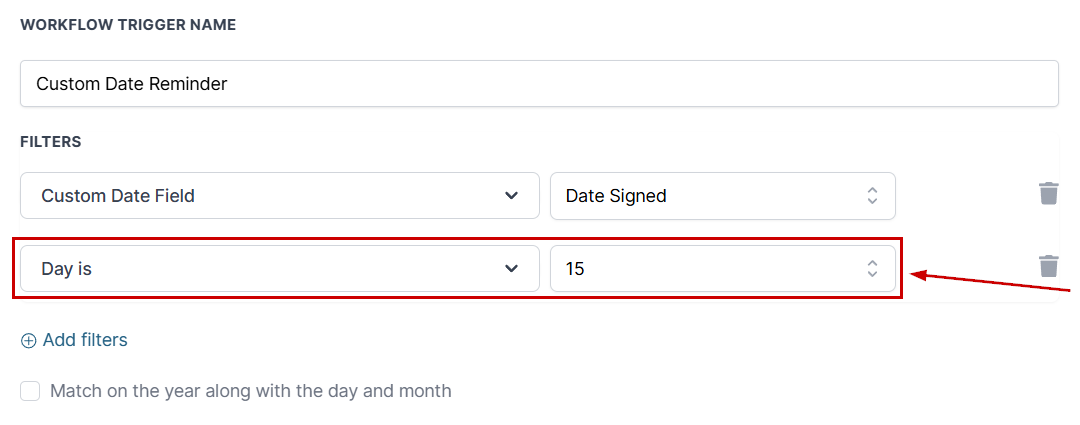1080x425 pixels.
Task: Click the chevron in Custom Date Field dropdown
Action: pos(512,196)
